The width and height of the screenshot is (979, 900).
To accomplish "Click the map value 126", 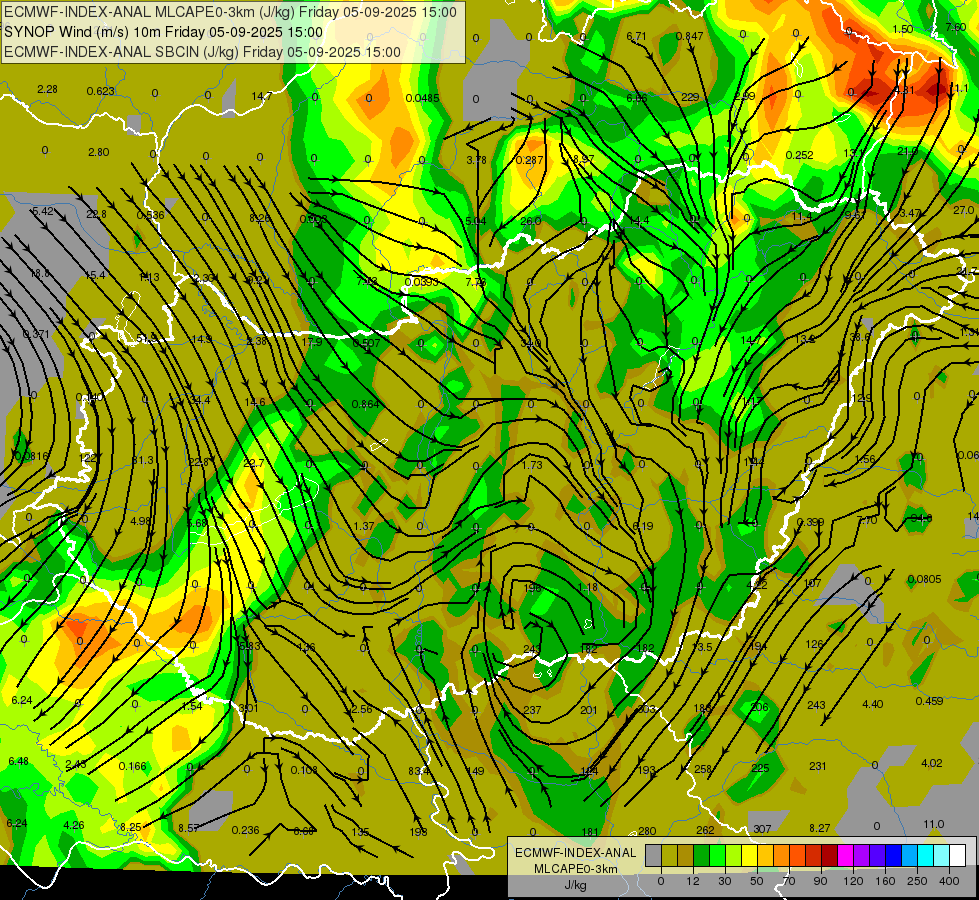I will 814,645.
